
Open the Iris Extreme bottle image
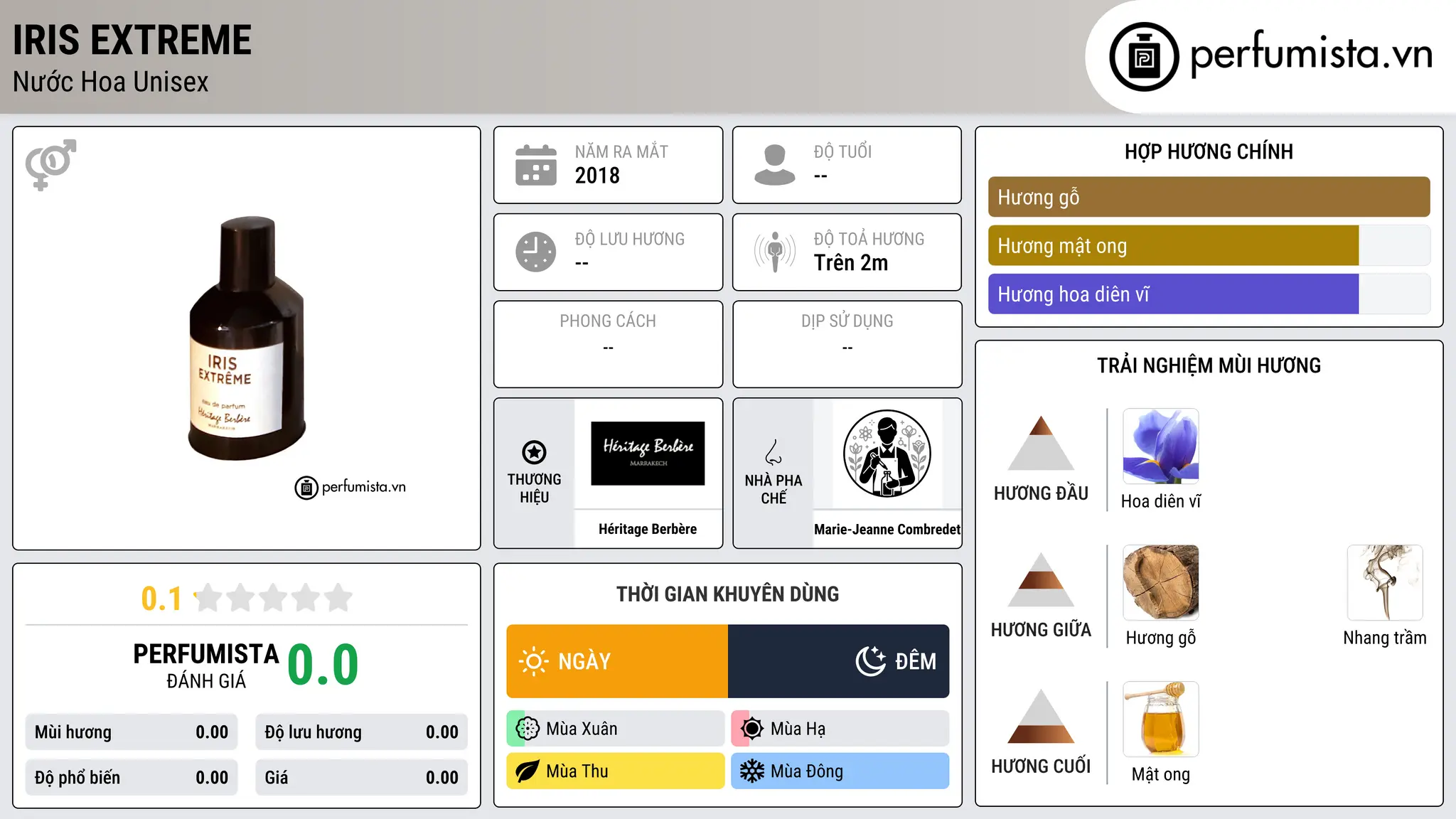pos(247,338)
